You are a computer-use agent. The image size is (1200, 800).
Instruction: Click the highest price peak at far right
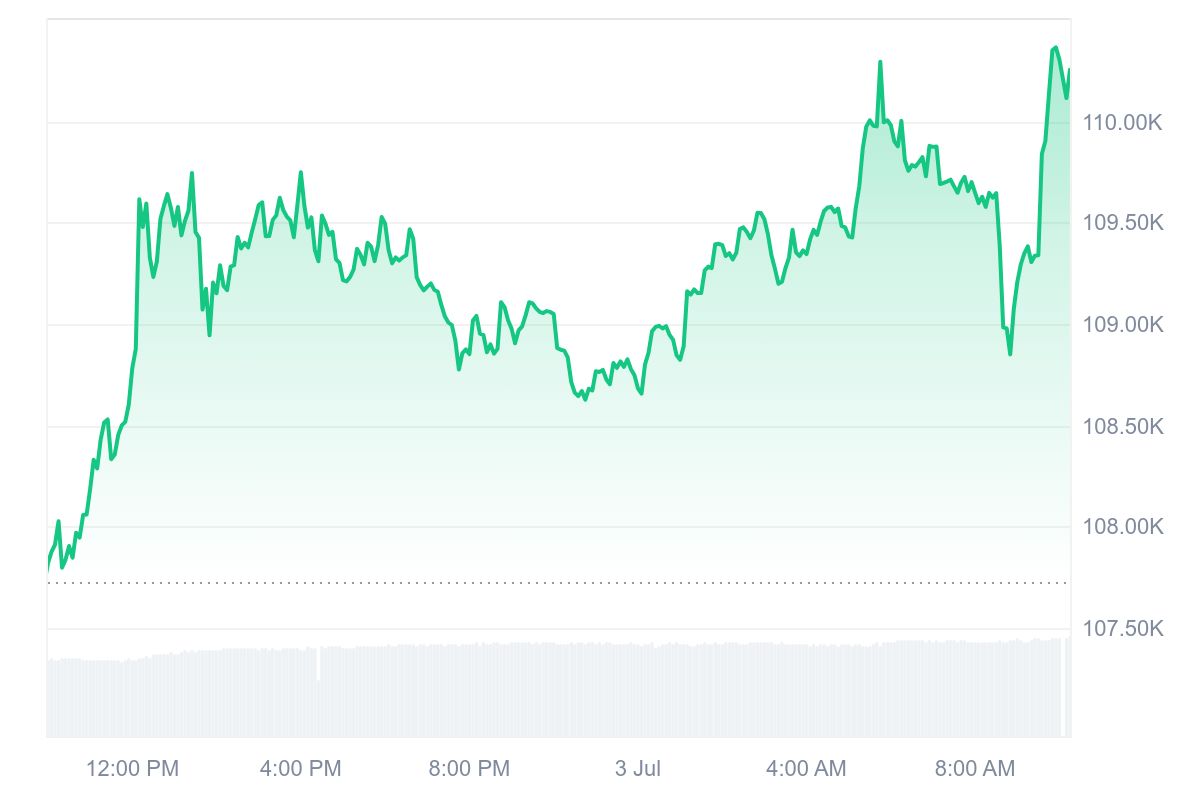(x=1055, y=47)
